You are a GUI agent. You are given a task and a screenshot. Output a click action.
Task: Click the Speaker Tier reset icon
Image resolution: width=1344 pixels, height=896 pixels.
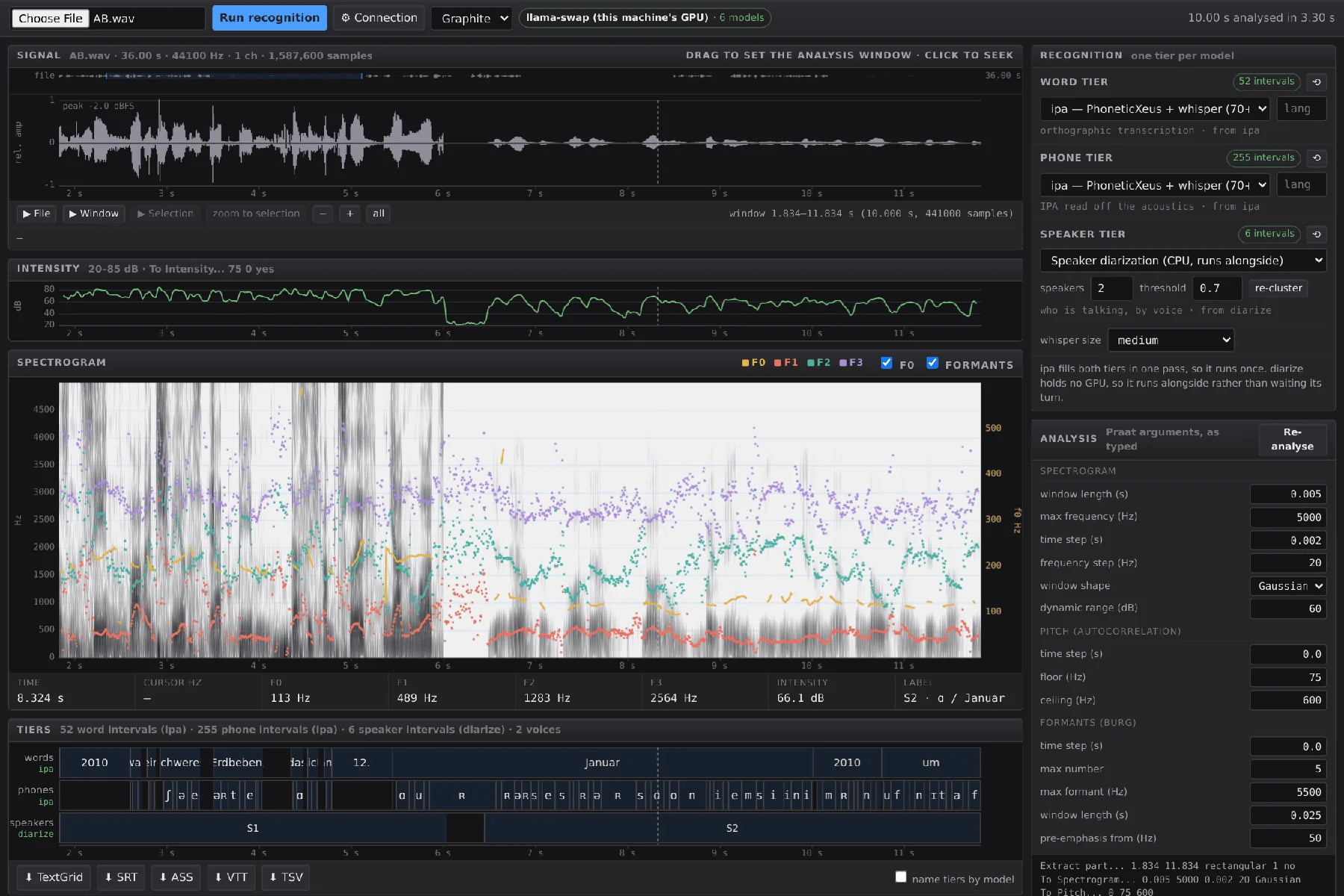point(1316,234)
